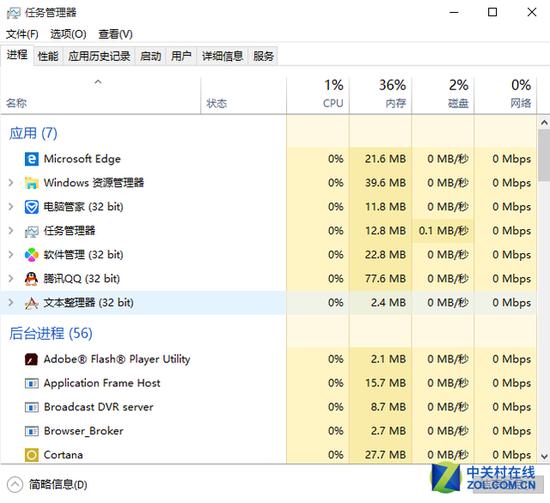The image size is (550, 503).
Task: Click the 腾讯QQ penguin icon
Action: (x=32, y=279)
